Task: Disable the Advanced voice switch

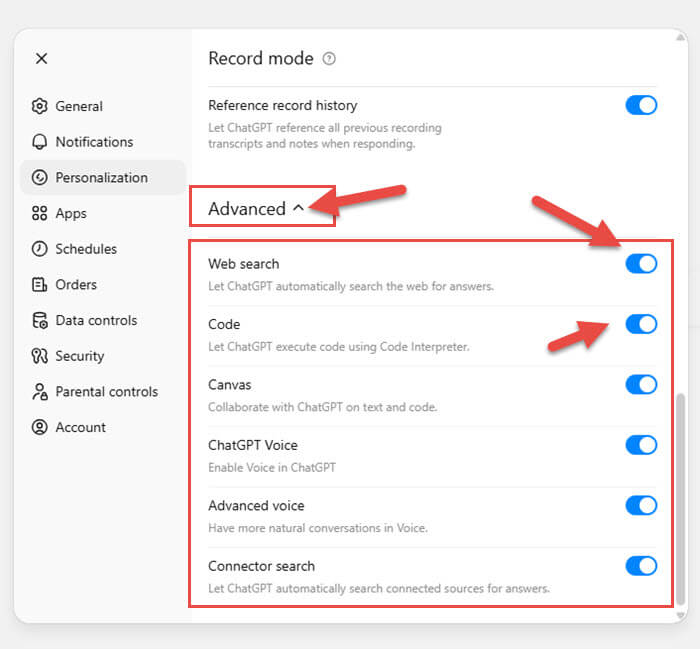Action: [x=641, y=506]
